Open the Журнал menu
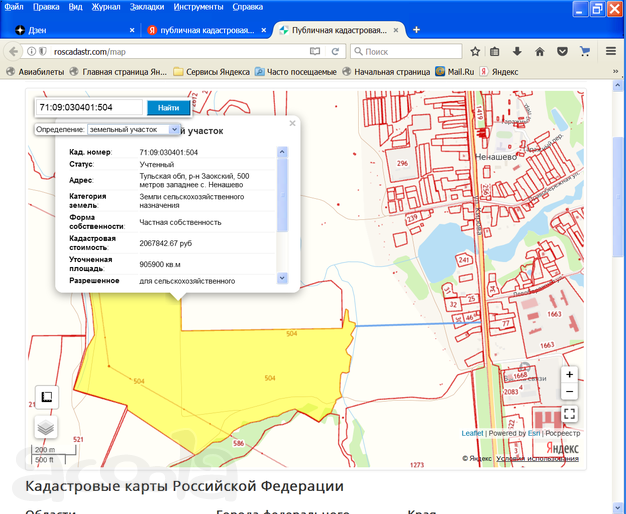Viewport: 626px width, 514px height. pos(106,7)
